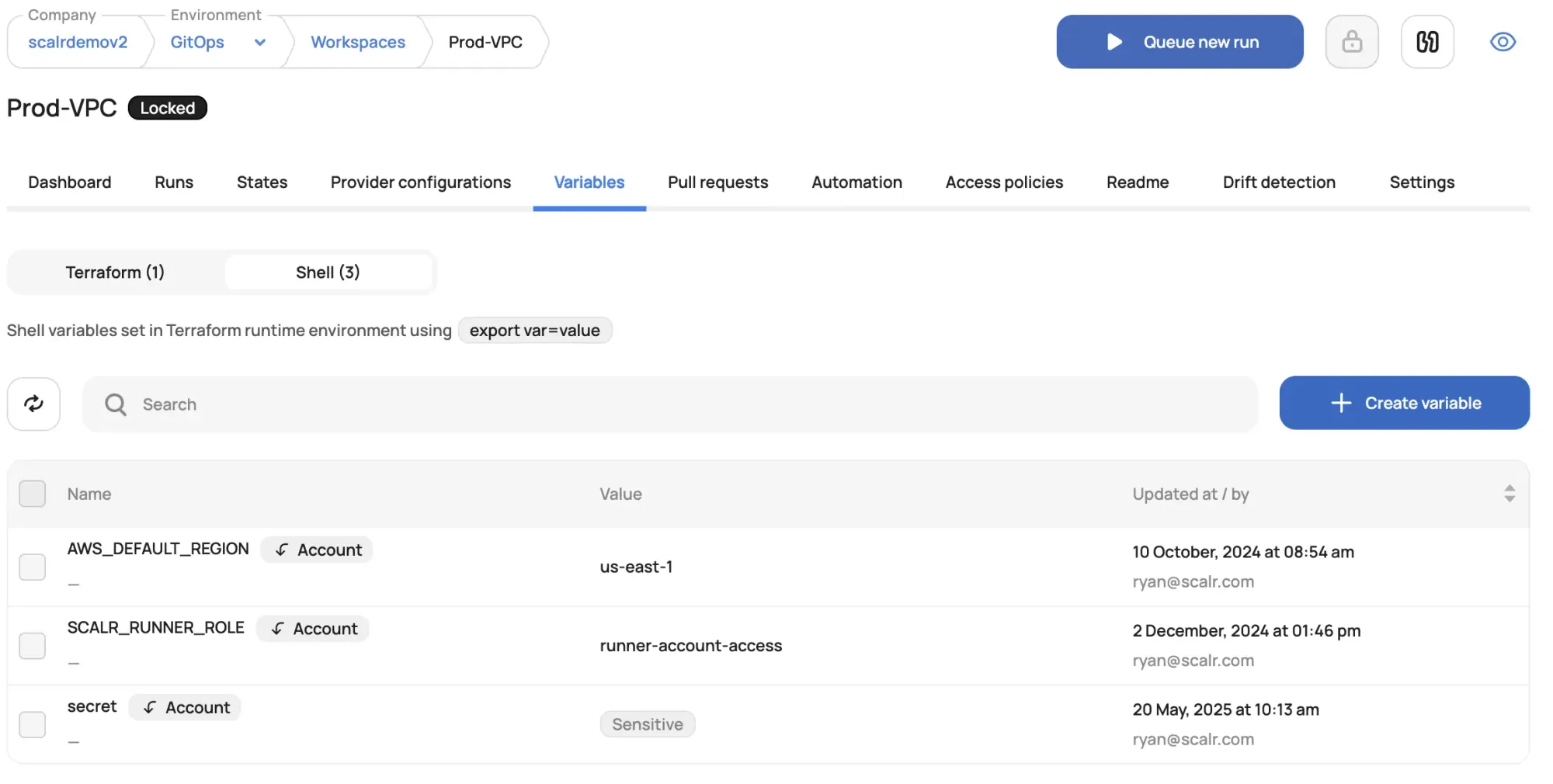Click the Account scope badge next to secret
1553x784 pixels.
pyautogui.click(x=185, y=707)
